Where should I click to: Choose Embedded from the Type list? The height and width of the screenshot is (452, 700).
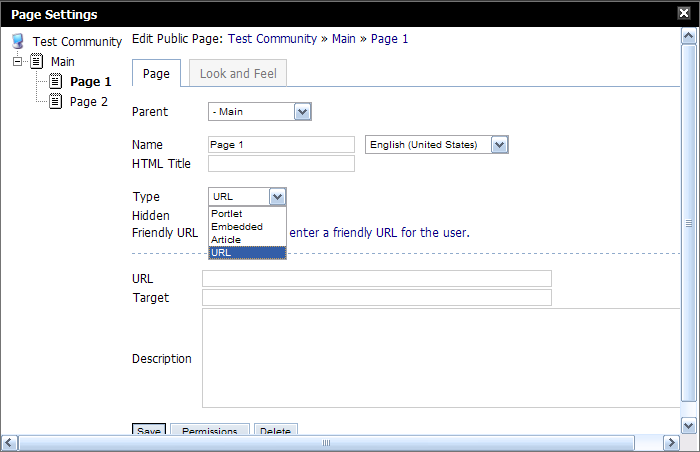pos(247,226)
